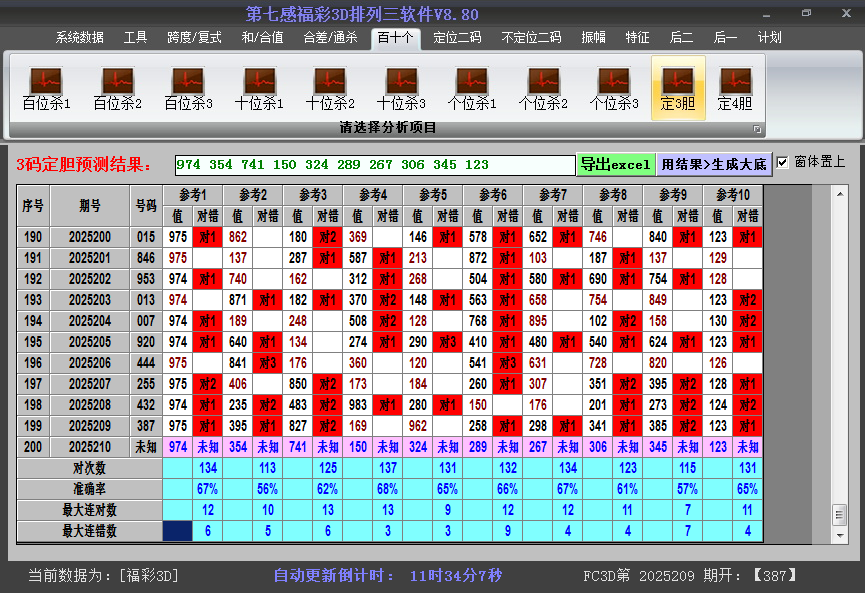The image size is (865, 593).
Task: Select the 百位杀3 analysis icon
Action: coord(188,88)
